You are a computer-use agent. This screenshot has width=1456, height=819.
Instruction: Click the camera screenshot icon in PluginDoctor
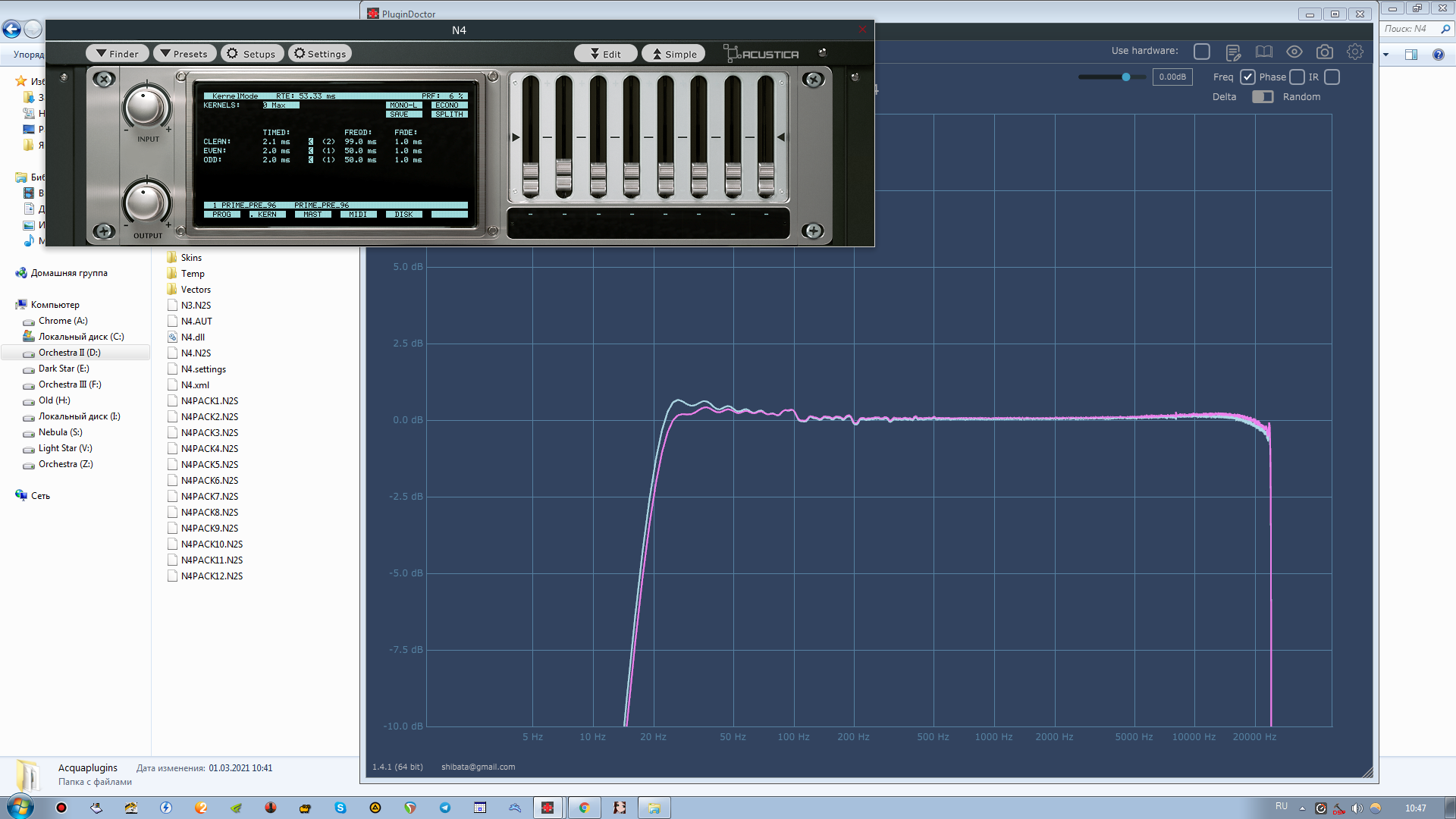pyautogui.click(x=1324, y=52)
